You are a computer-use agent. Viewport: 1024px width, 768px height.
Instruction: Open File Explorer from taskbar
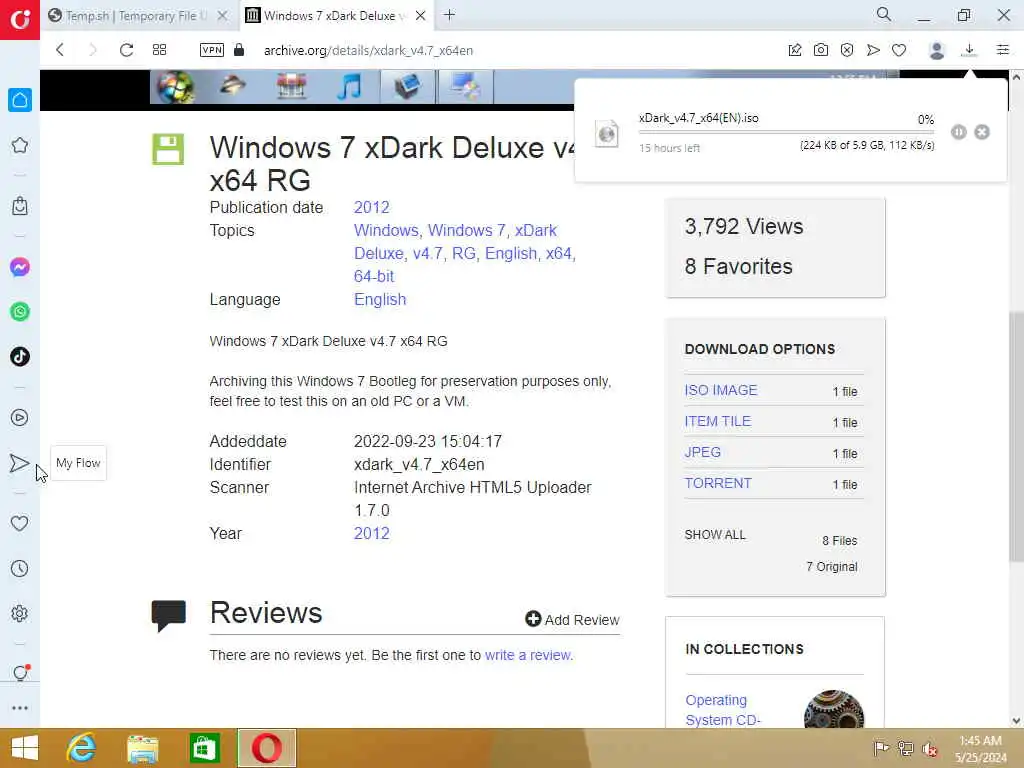tap(142, 748)
